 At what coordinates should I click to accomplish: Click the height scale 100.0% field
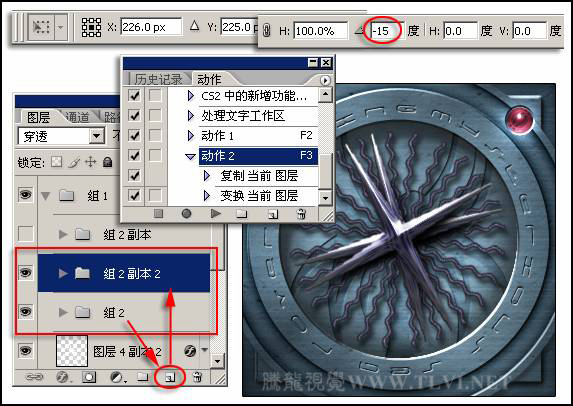click(x=320, y=31)
